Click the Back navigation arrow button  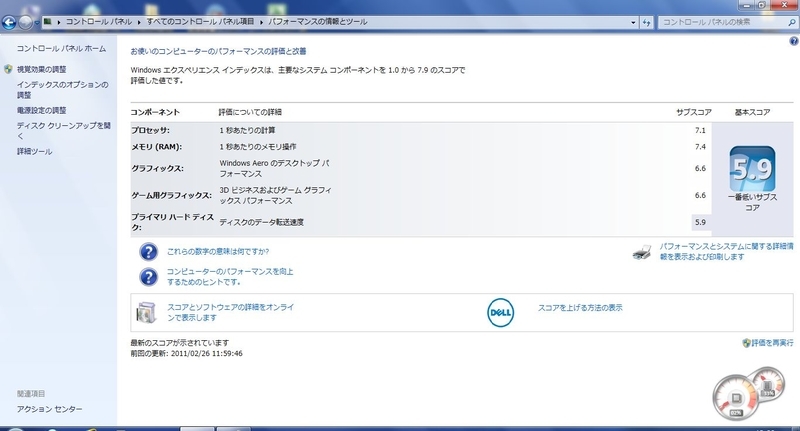[9, 22]
